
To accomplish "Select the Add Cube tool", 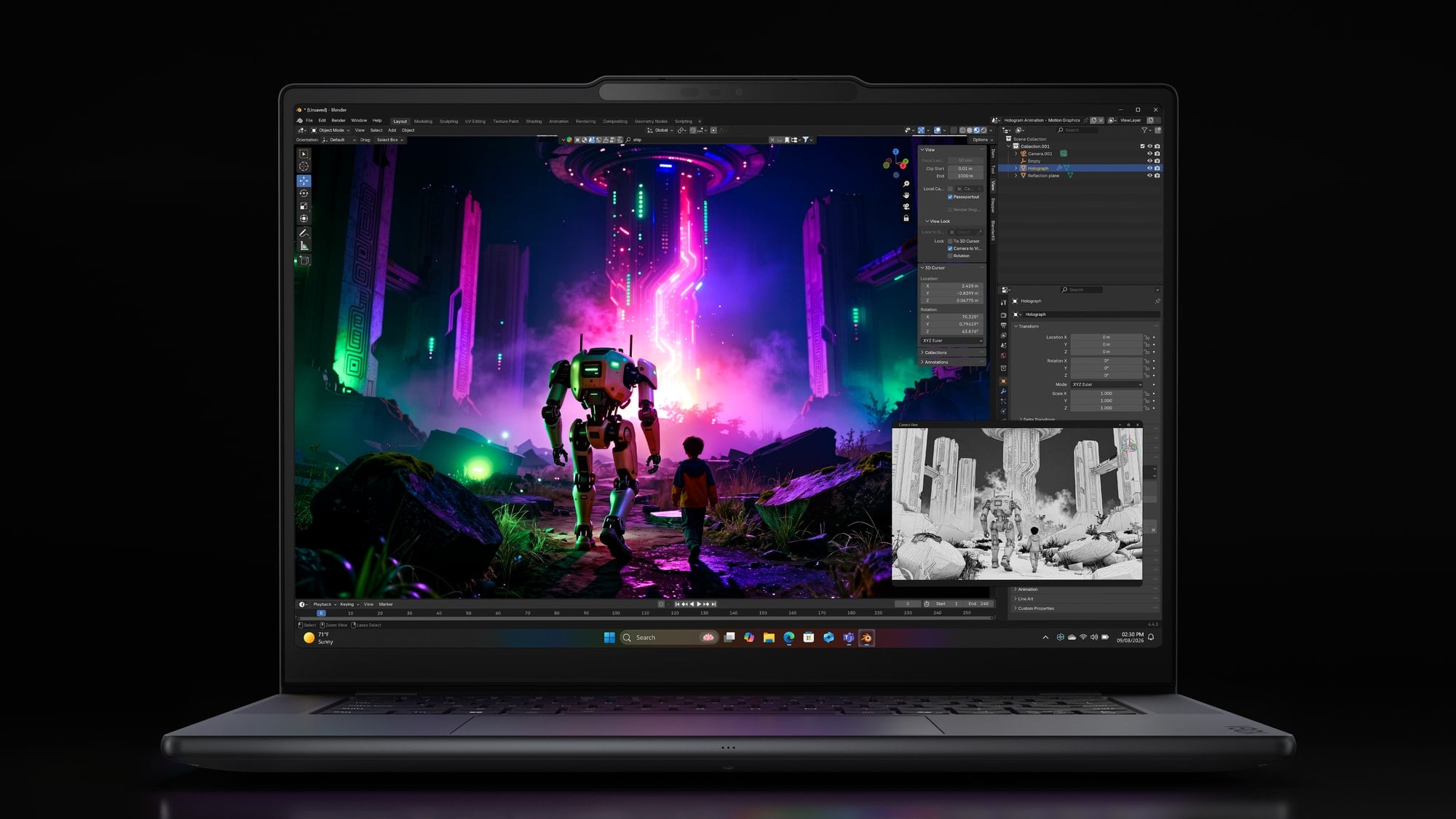I will (304, 260).
